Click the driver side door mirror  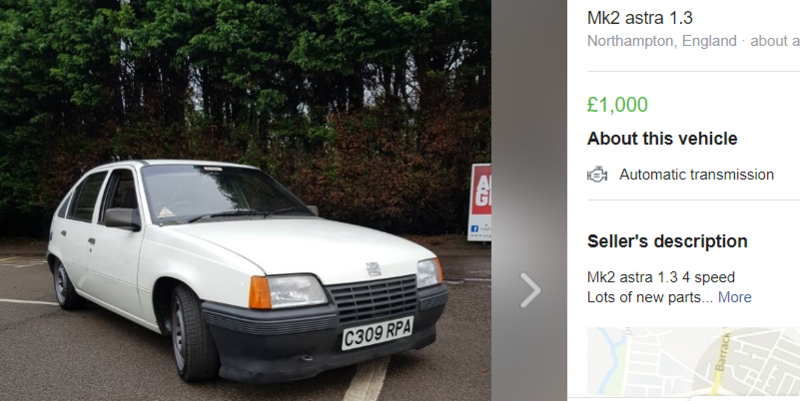pos(122,218)
